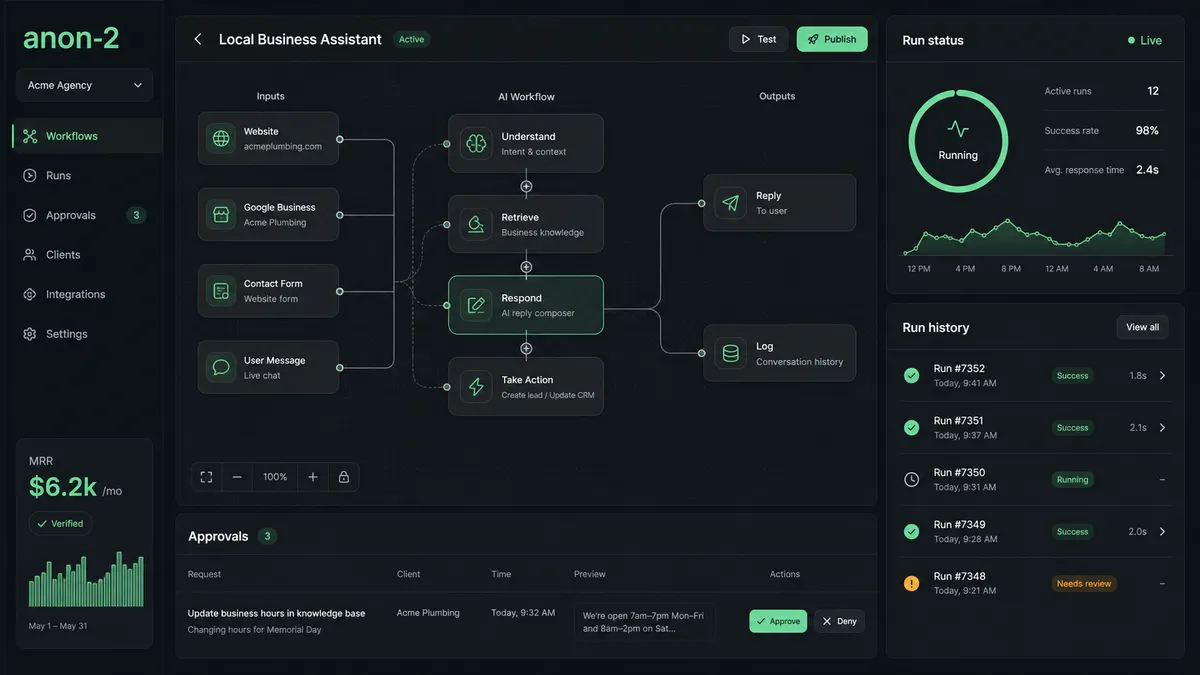
Task: Click the Time column header
Action: [501, 574]
